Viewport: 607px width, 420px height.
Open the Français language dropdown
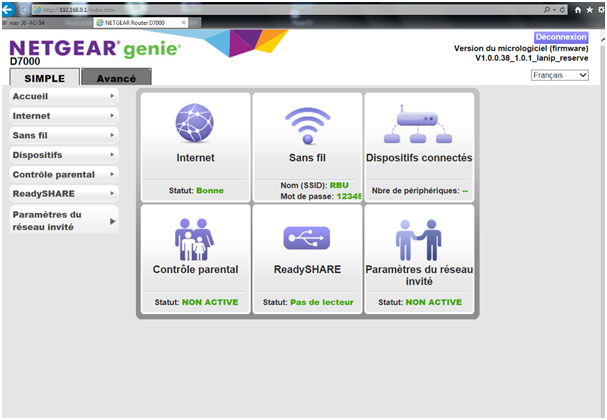click(x=559, y=75)
